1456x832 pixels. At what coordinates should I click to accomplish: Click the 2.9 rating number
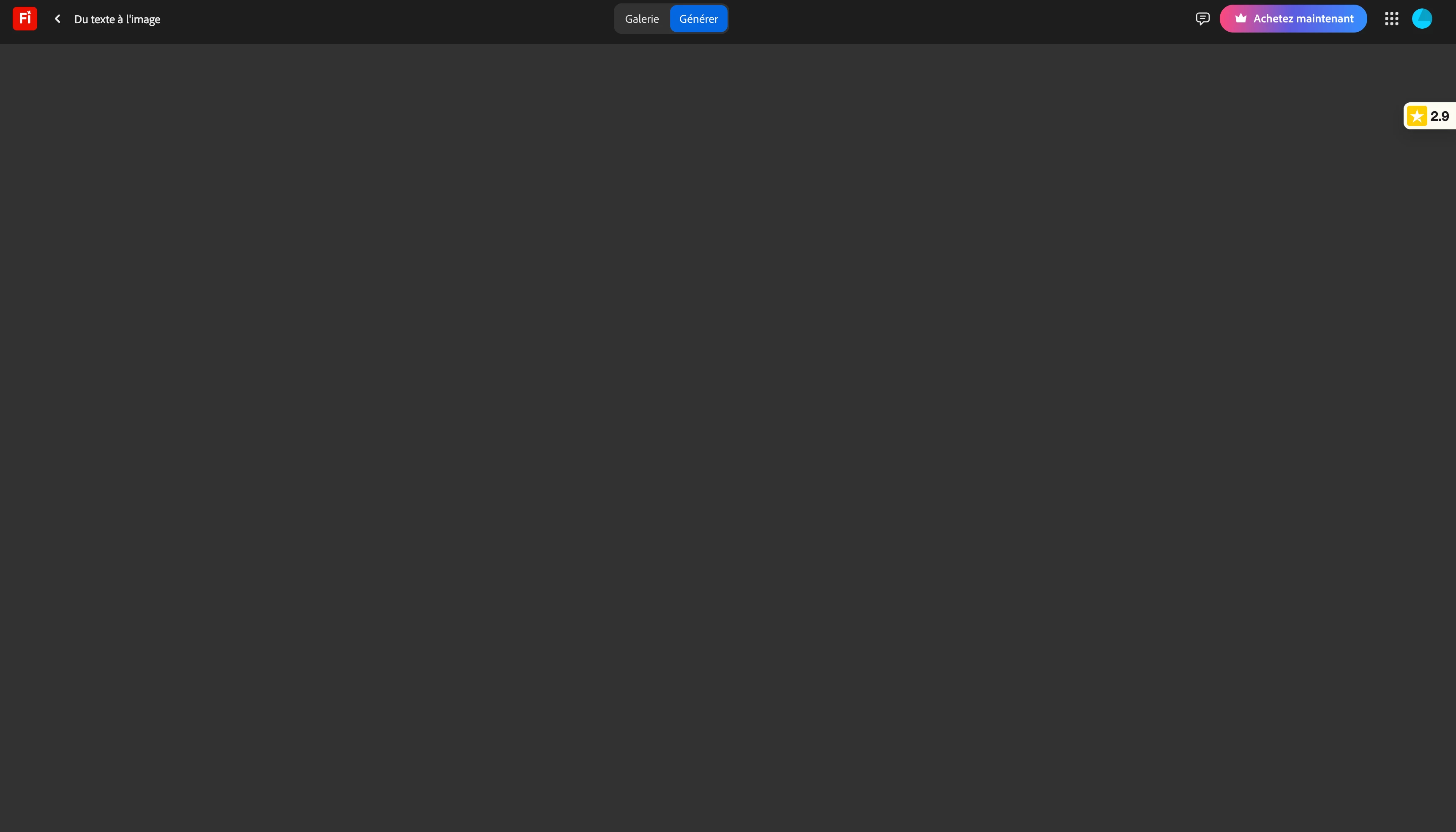[x=1440, y=116]
